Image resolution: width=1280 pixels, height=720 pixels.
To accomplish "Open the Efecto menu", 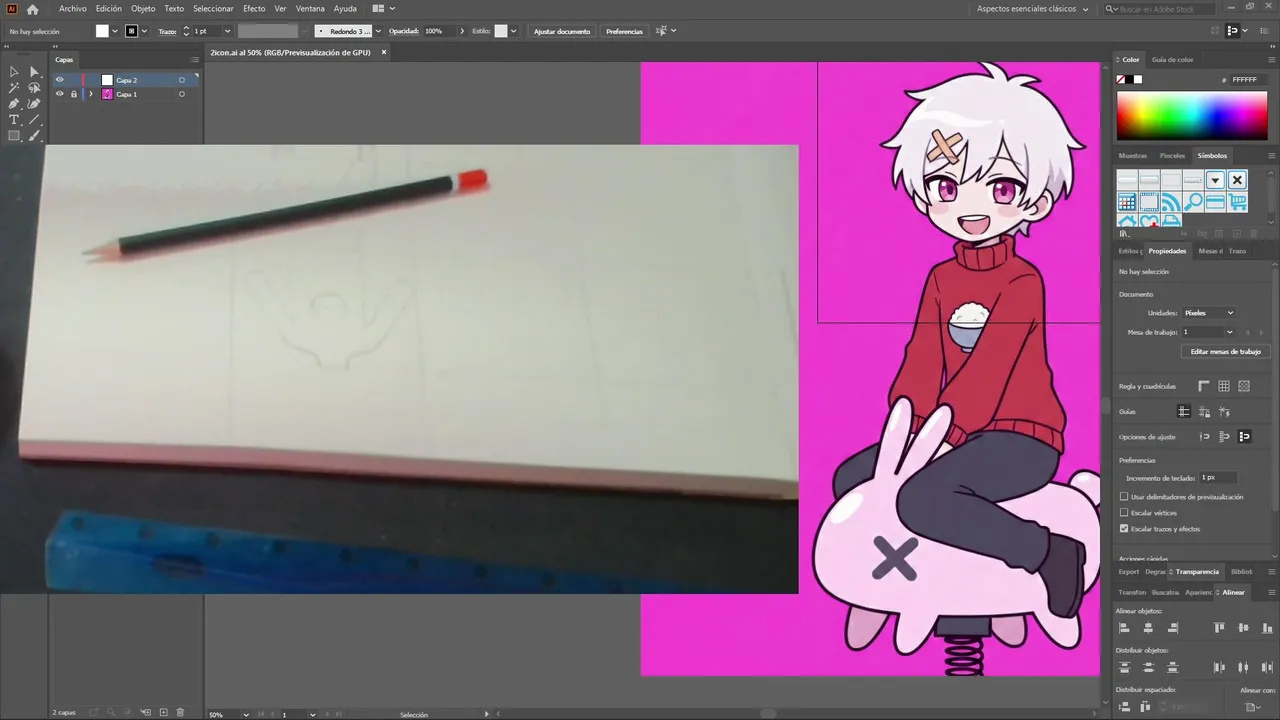I will coord(254,9).
